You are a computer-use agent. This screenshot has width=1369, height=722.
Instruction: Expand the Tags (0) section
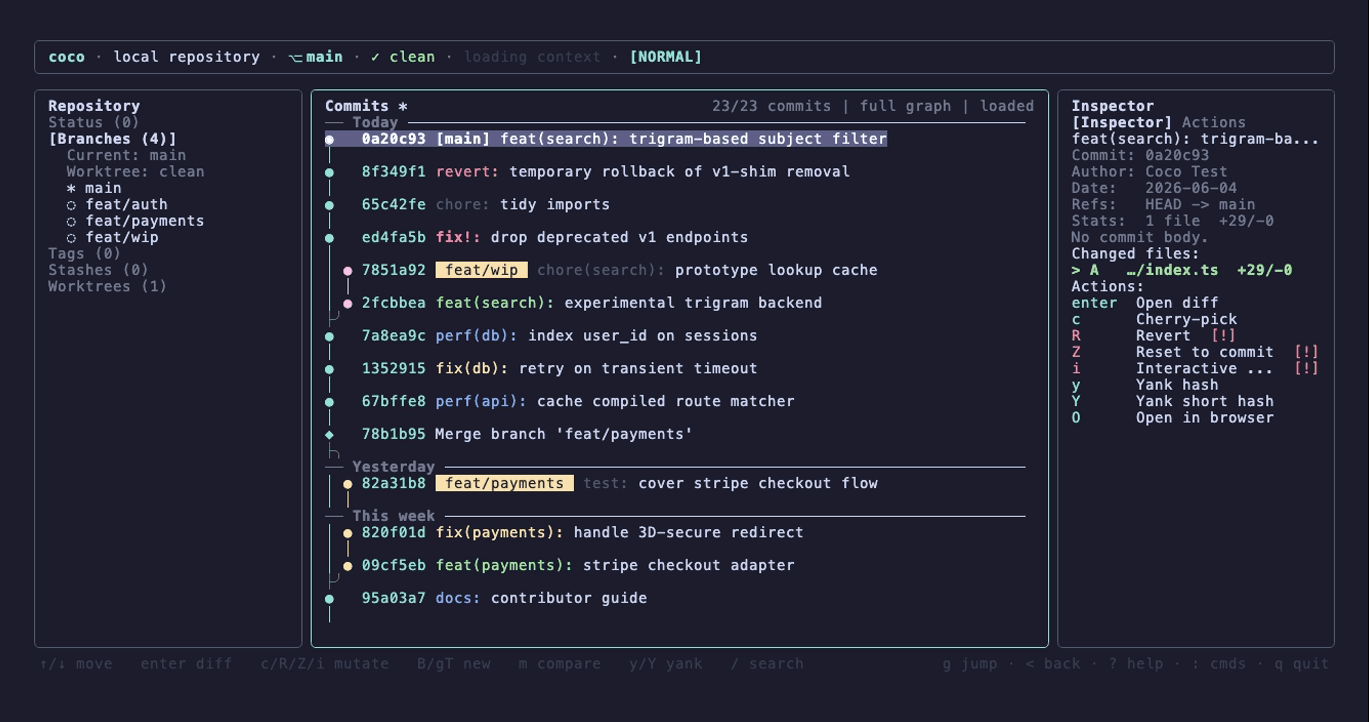[85, 254]
